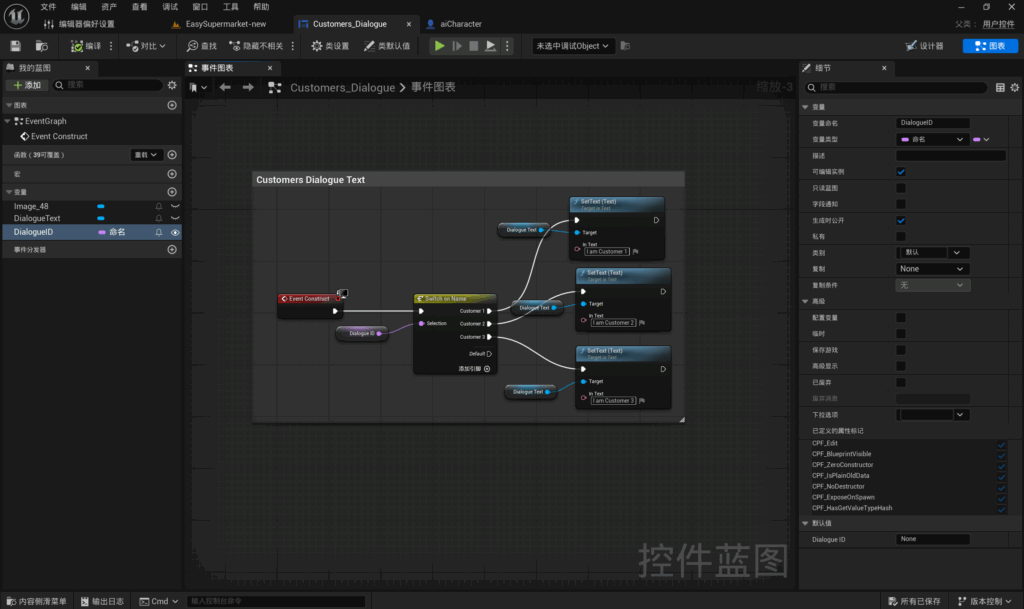Open the 调试 menu
Viewport: 1024px width, 609px height.
[170, 7]
